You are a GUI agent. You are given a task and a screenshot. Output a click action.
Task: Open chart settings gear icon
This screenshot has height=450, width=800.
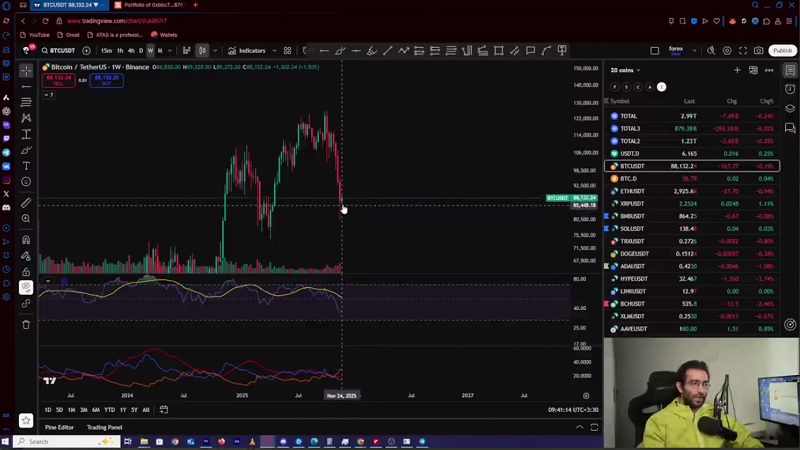point(727,51)
